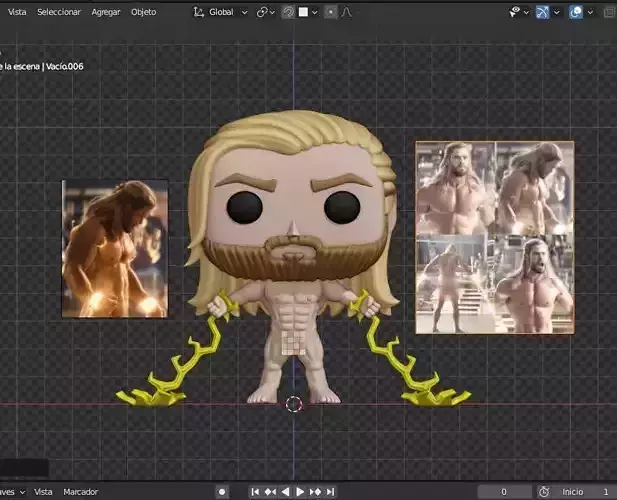Viewport: 617px width, 500px height.
Task: Jump to previous keyframe
Action: click(x=270, y=492)
